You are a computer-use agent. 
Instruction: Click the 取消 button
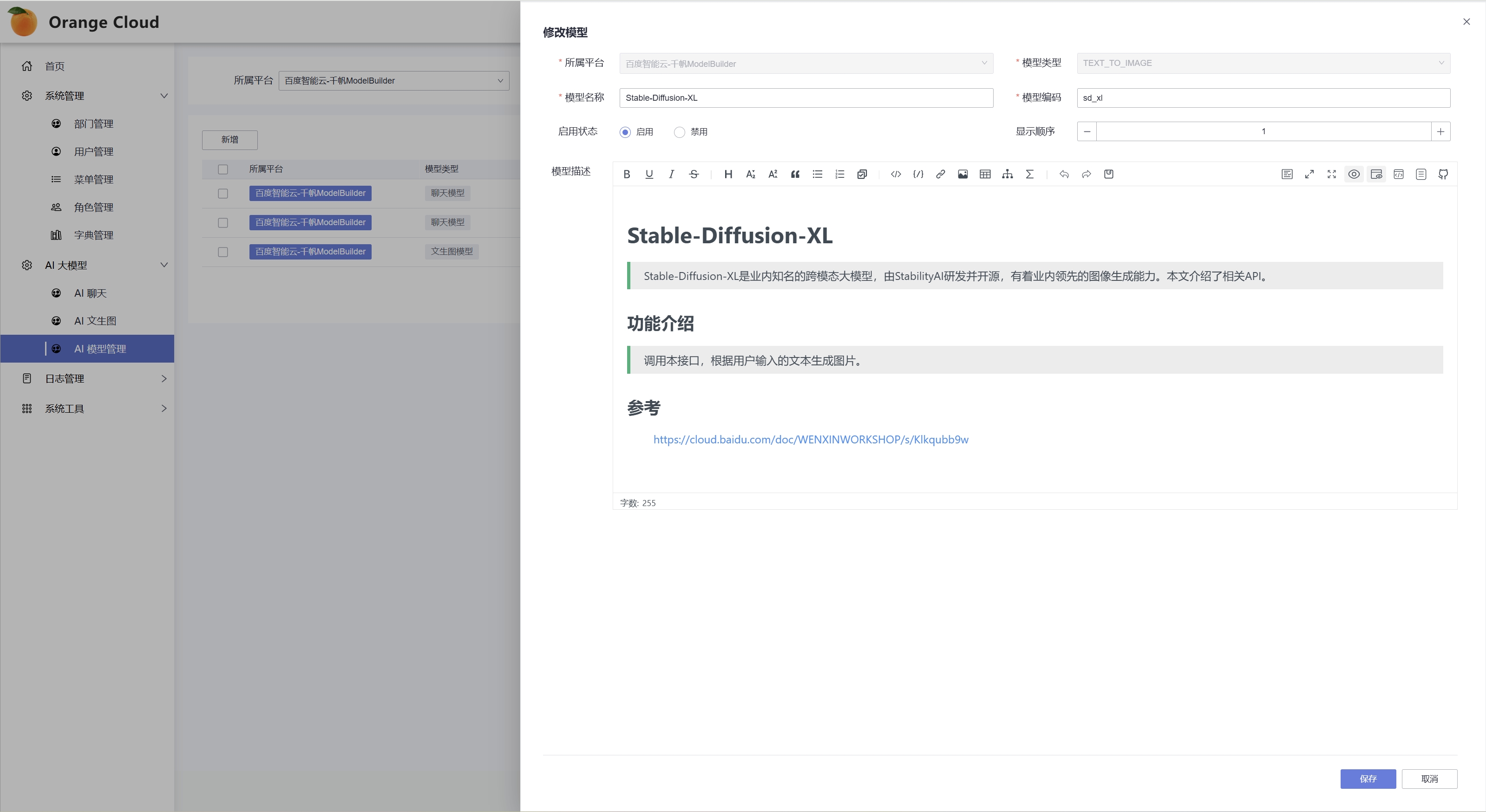click(1429, 779)
